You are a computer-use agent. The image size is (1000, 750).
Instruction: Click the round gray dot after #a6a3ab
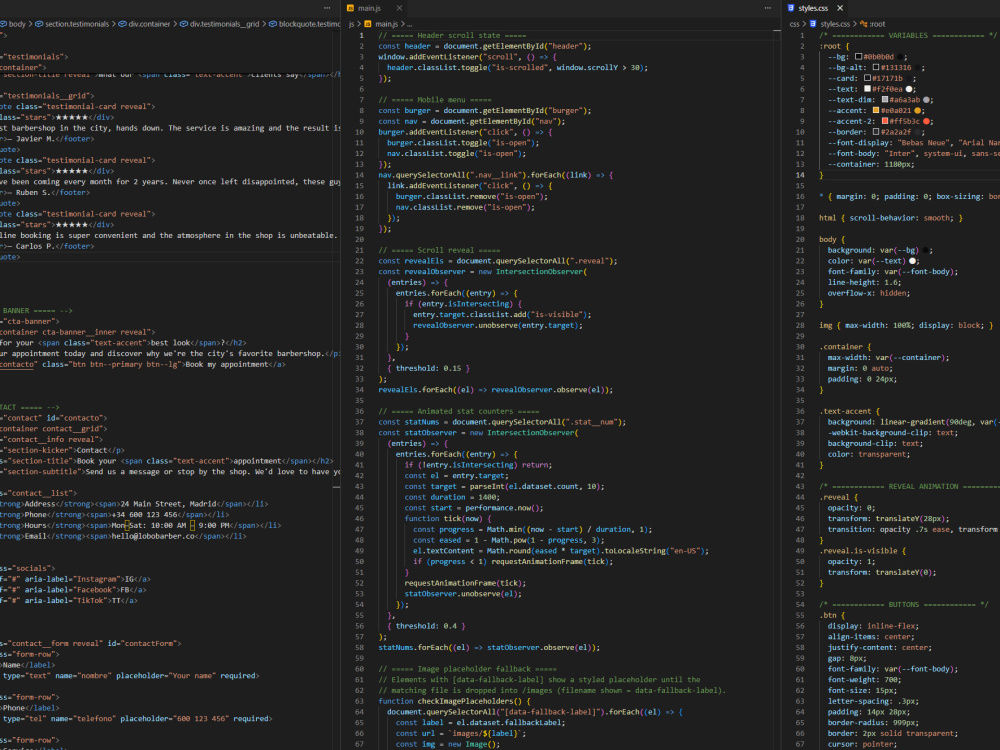pyautogui.click(x=926, y=100)
